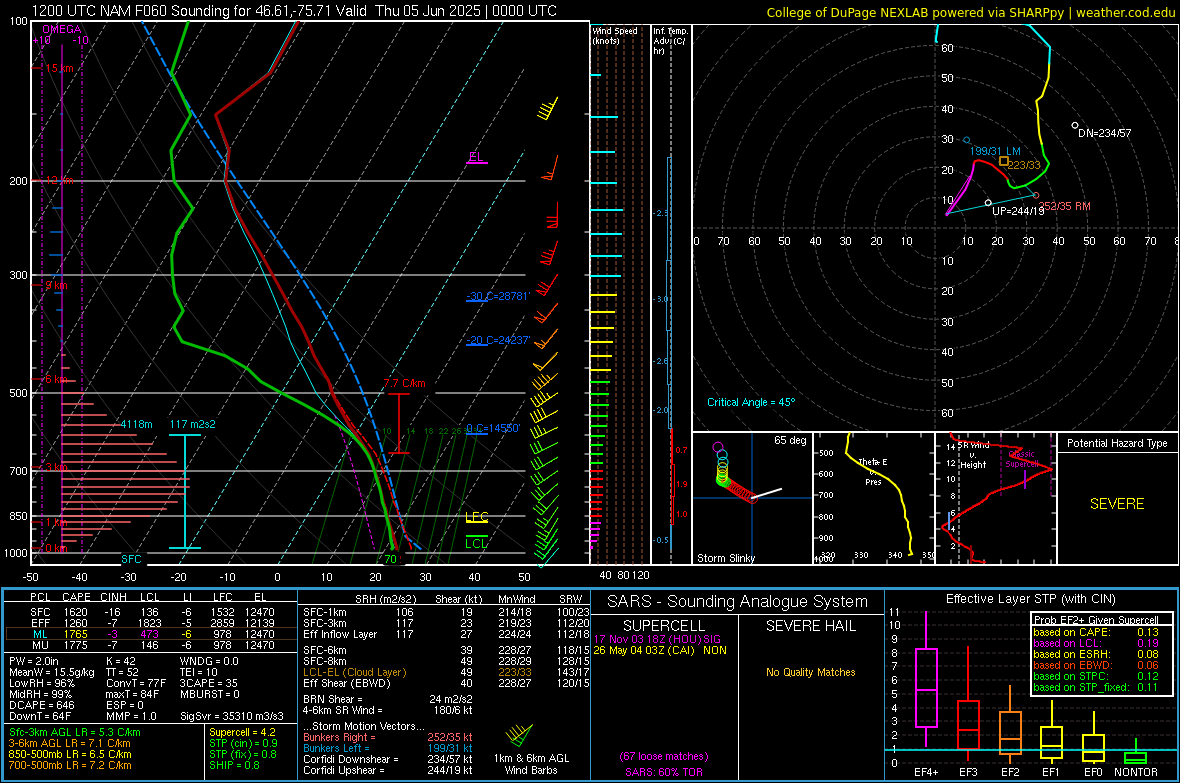Click the orange square marker on the hodograph
Image resolution: width=1180 pixels, height=783 pixels.
pos(1003,162)
